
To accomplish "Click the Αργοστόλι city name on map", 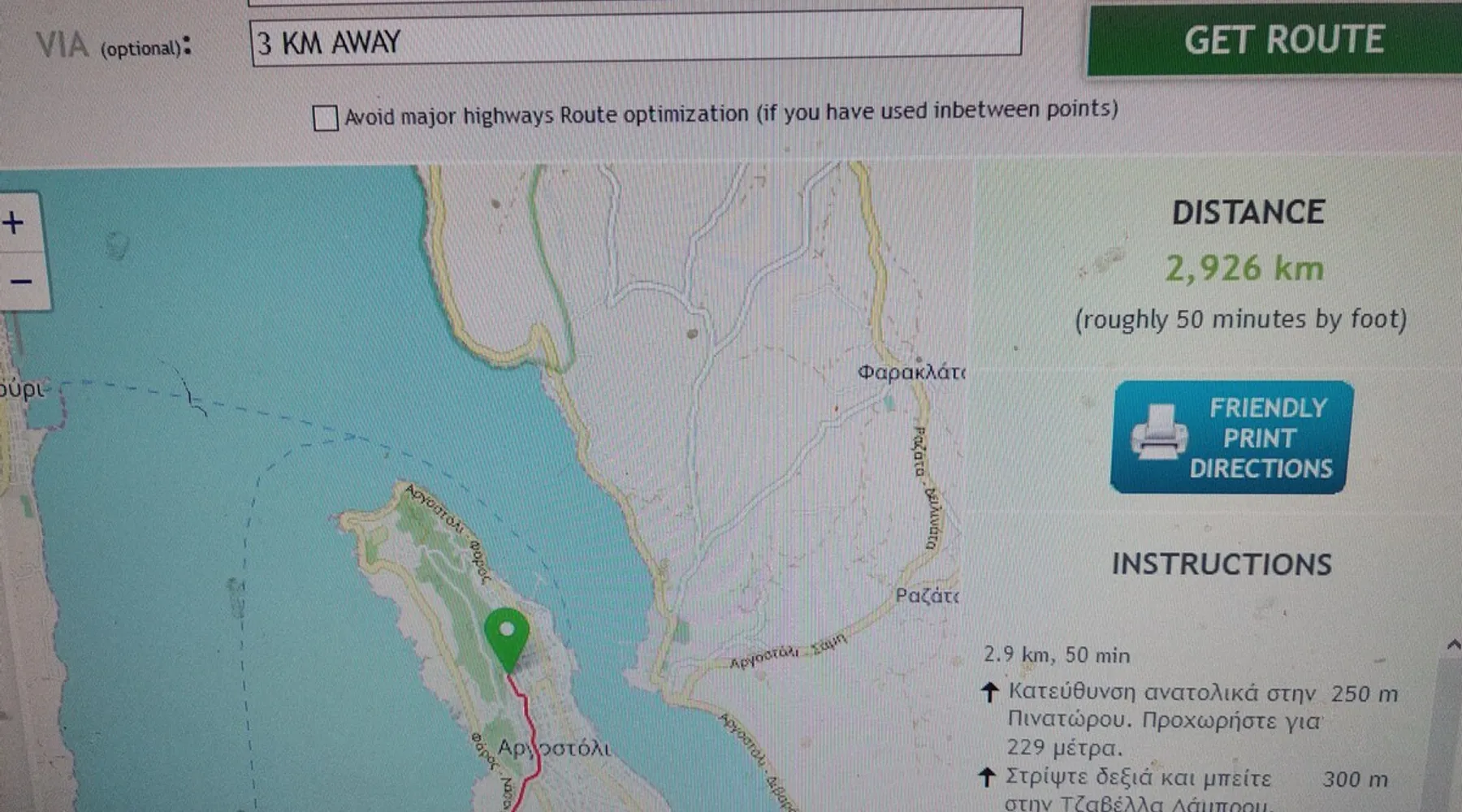I will 554,748.
